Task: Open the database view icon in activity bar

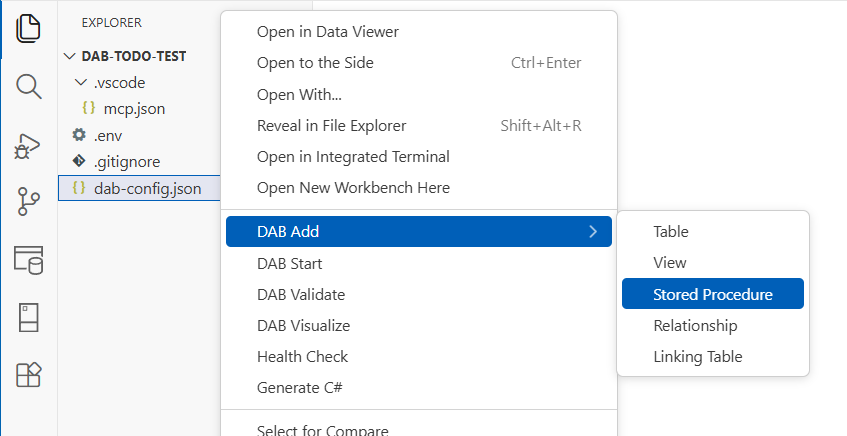Action: [28, 260]
